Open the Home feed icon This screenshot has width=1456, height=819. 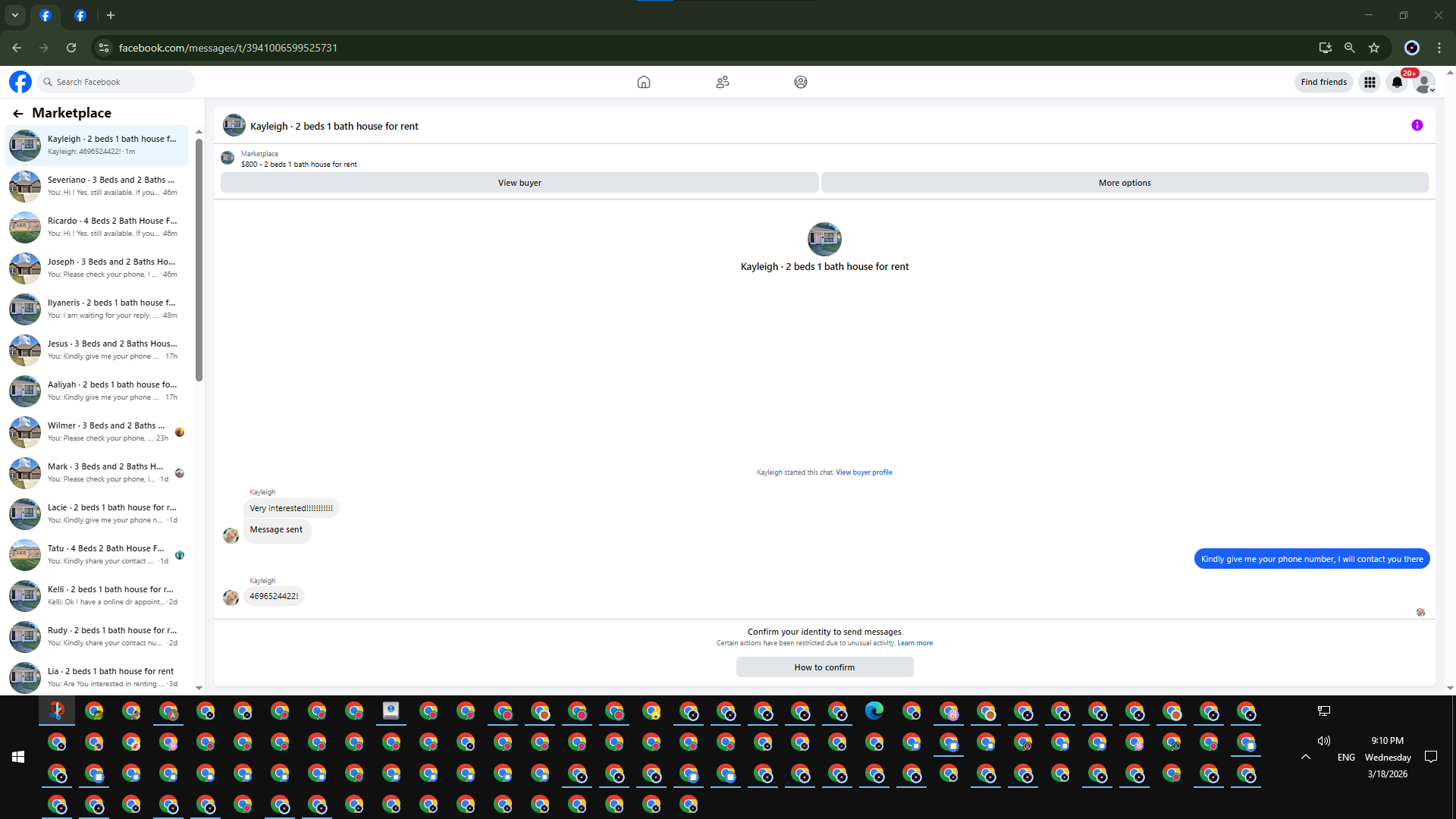click(644, 82)
